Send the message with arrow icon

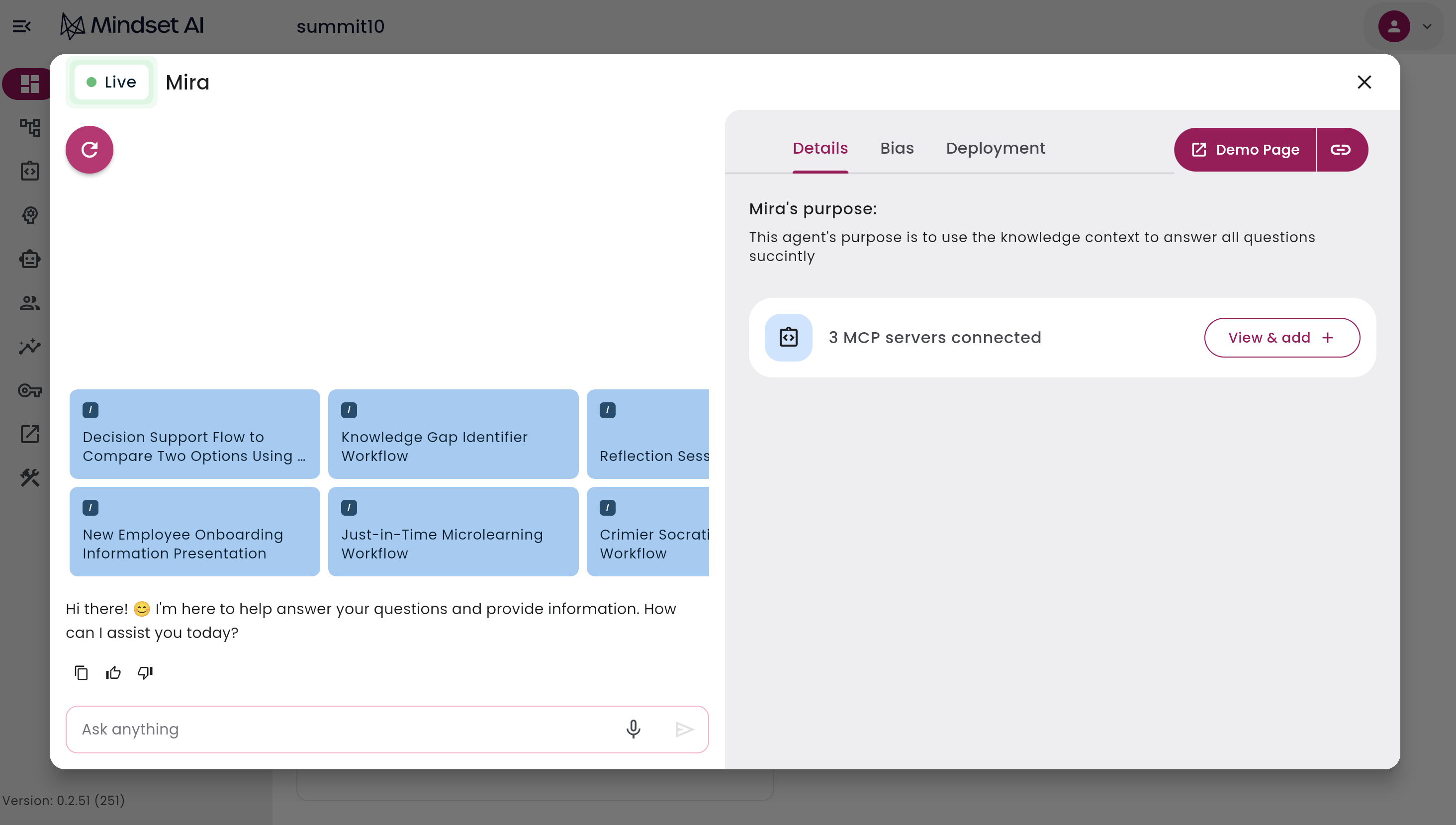point(684,729)
